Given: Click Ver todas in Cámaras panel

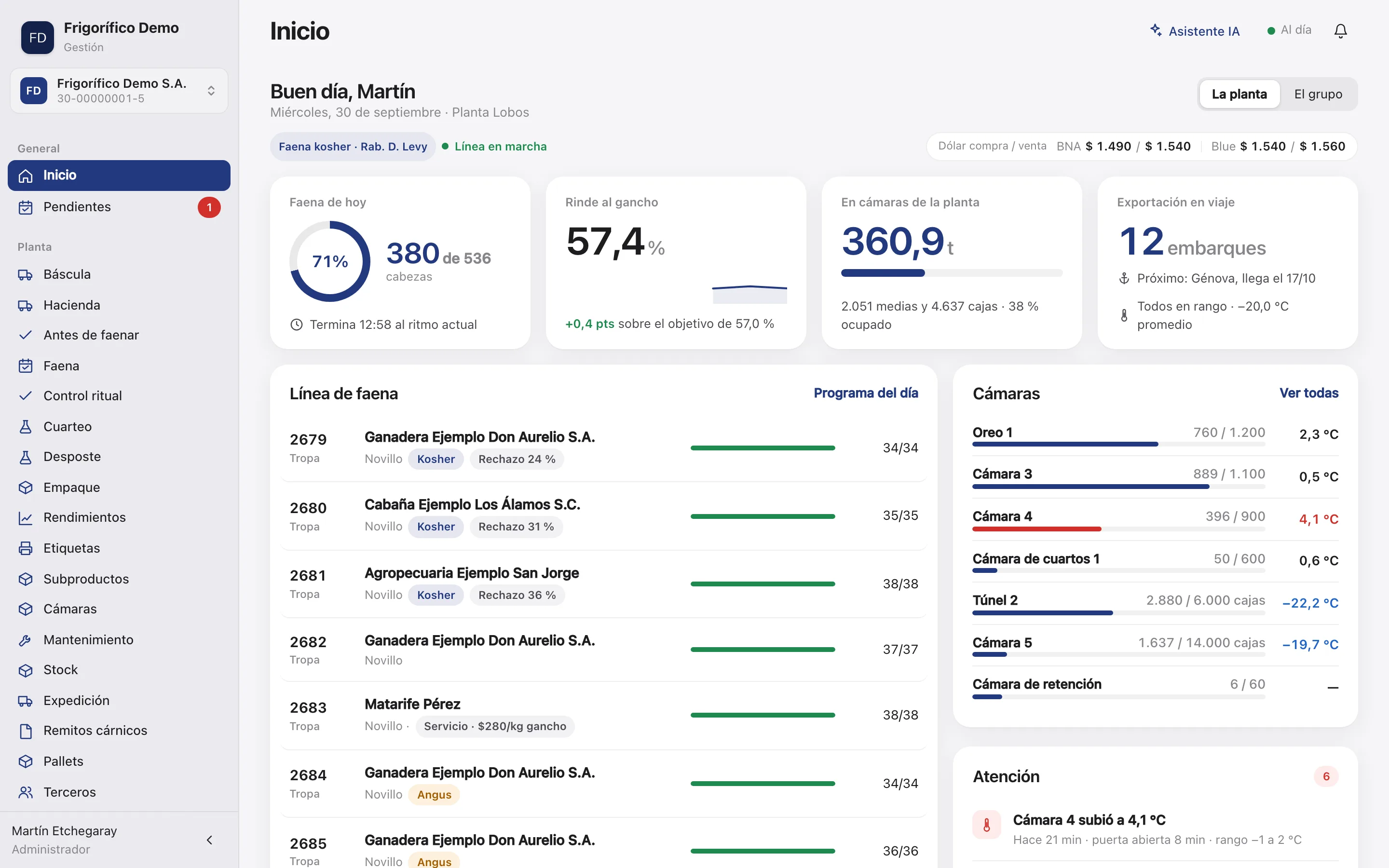Looking at the screenshot, I should point(1308,393).
